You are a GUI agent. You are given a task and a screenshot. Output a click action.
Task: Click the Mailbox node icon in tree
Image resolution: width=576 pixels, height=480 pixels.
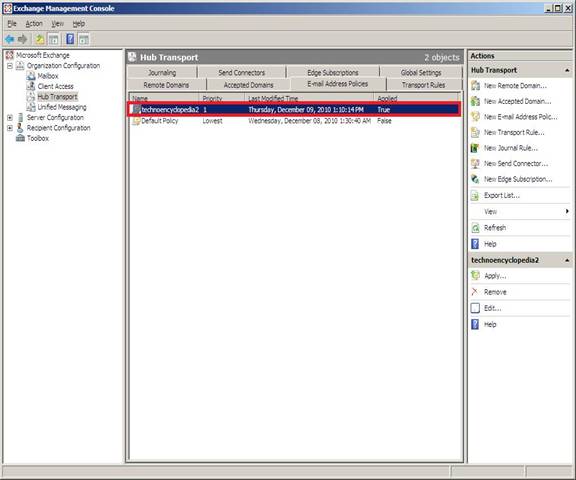click(x=31, y=76)
